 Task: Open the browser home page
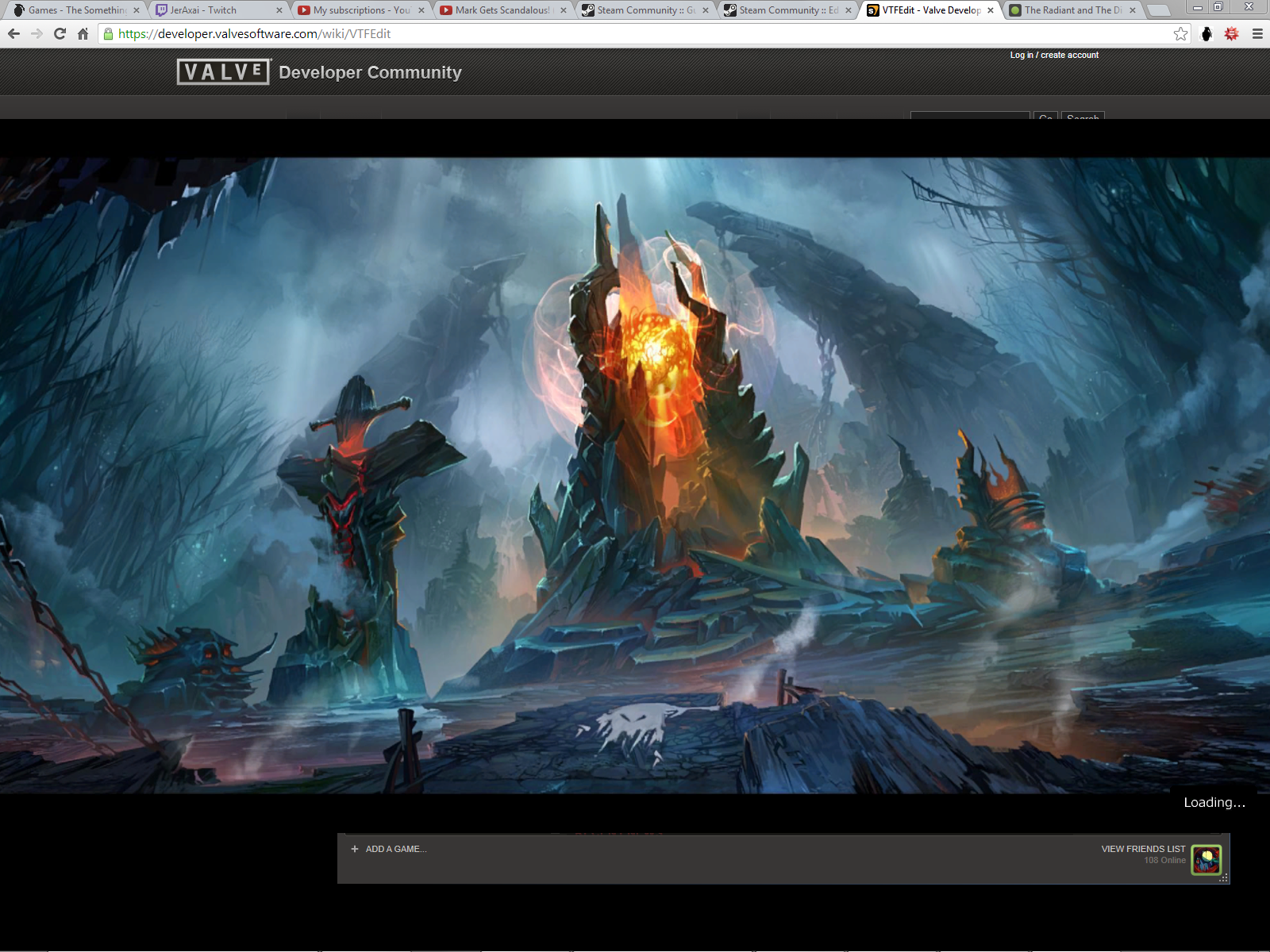(x=83, y=34)
